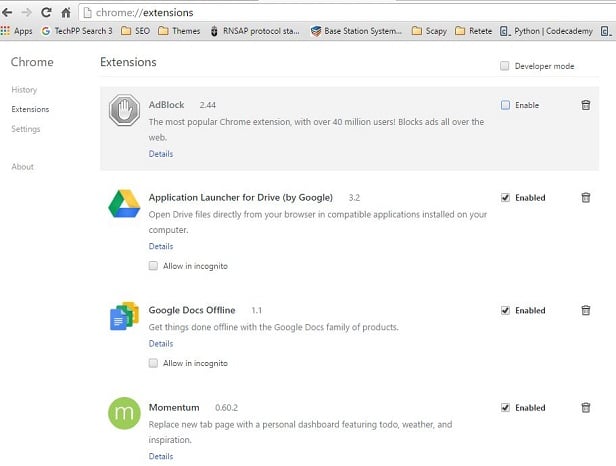616x466 pixels.
Task: Open the Scapy bookmarks folder
Action: [x=429, y=31]
